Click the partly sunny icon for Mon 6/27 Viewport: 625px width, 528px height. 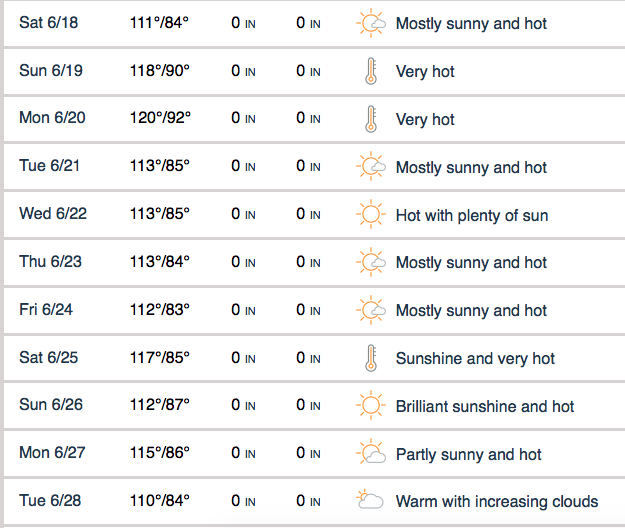[x=371, y=454]
